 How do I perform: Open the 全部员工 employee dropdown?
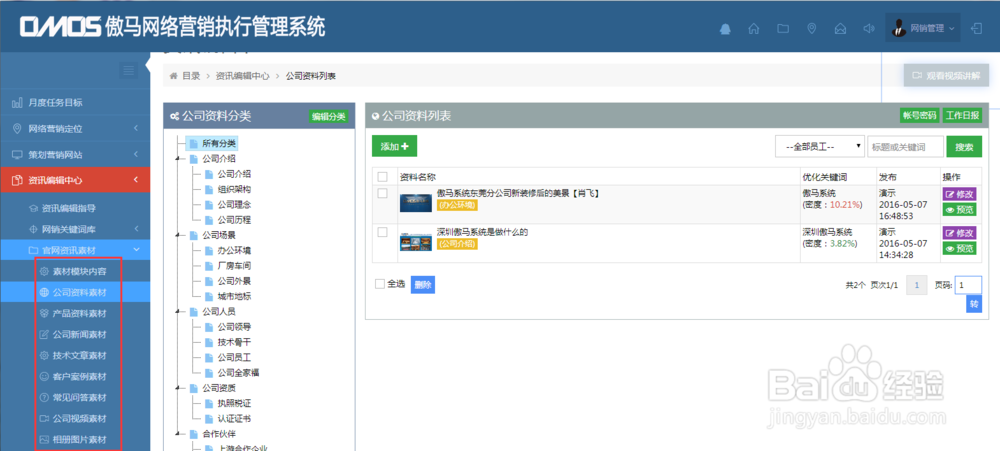[x=820, y=146]
